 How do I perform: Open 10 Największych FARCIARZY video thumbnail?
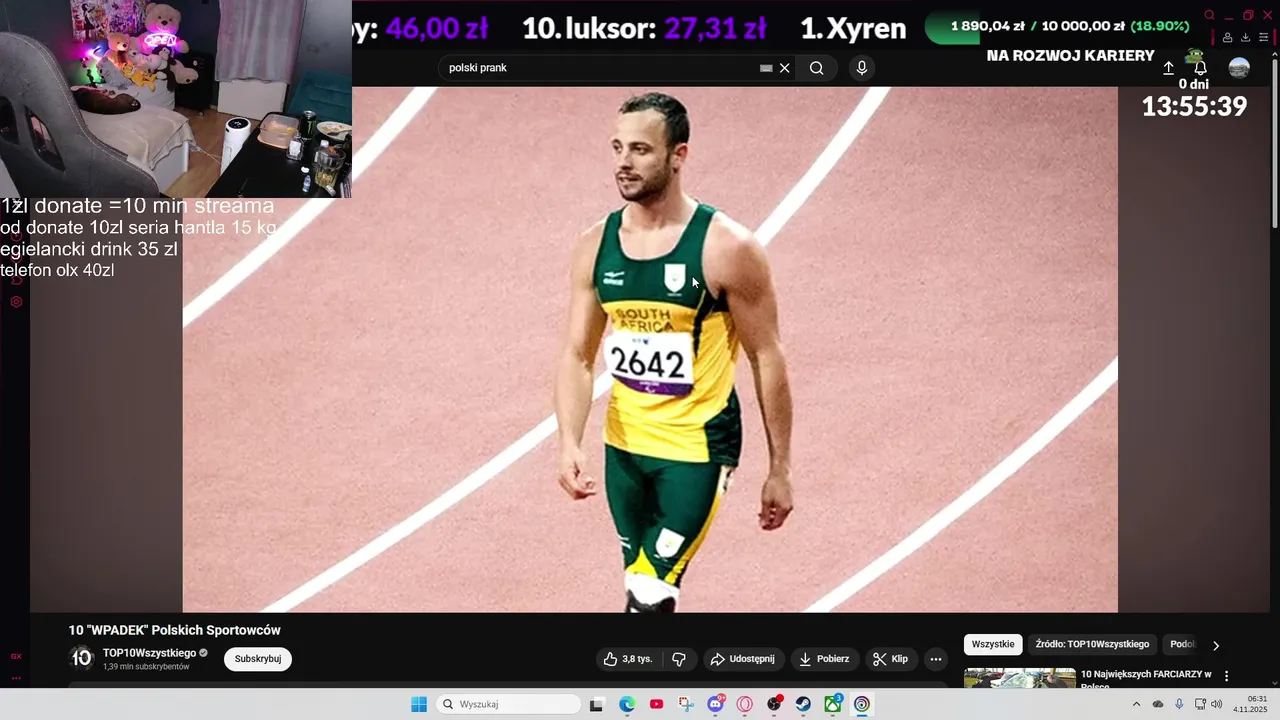pyautogui.click(x=1020, y=678)
